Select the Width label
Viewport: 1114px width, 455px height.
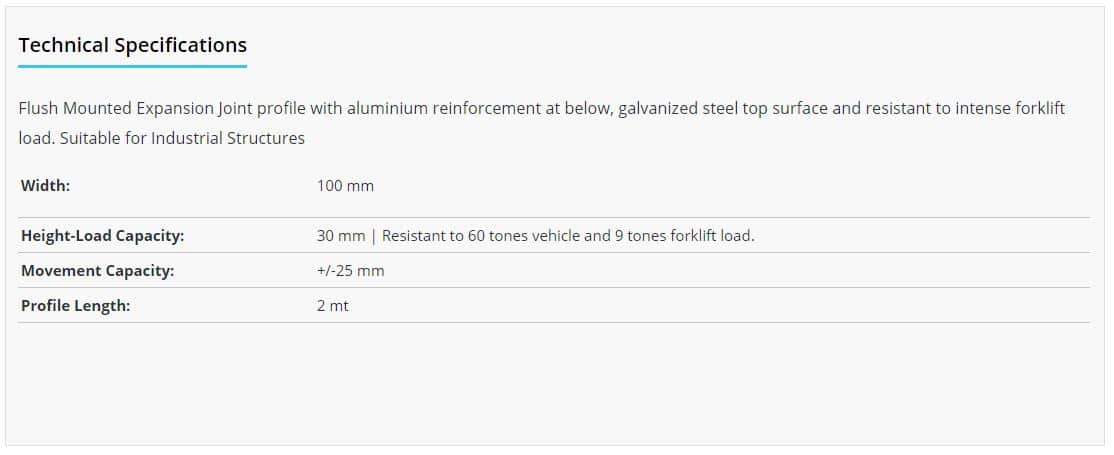45,186
